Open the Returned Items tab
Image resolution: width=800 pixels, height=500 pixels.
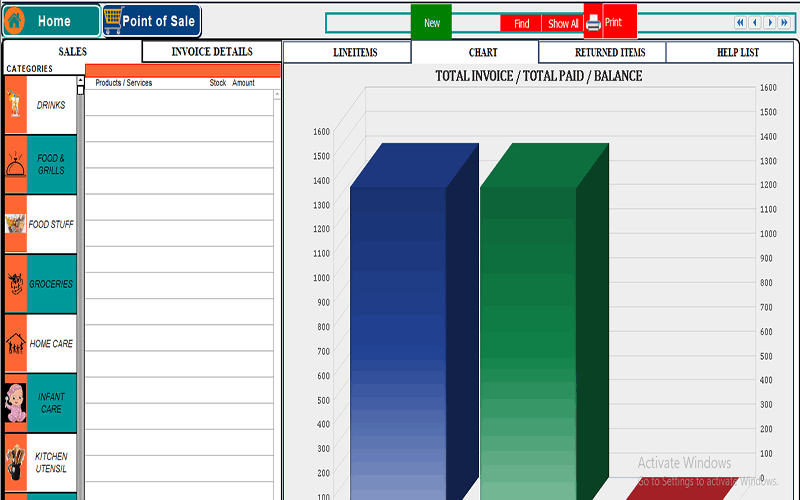pyautogui.click(x=610, y=53)
